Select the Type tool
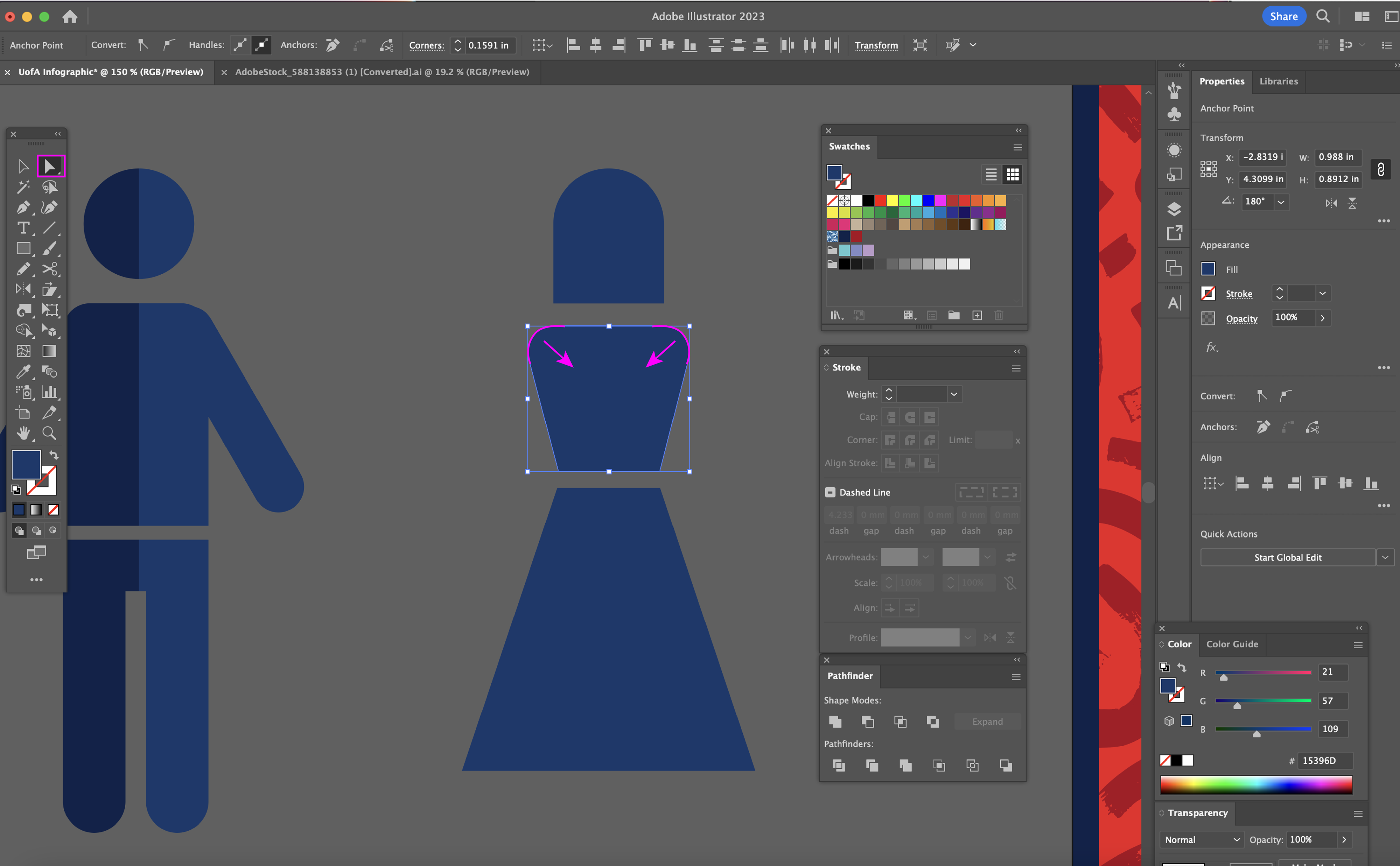This screenshot has height=866, width=1400. click(23, 228)
